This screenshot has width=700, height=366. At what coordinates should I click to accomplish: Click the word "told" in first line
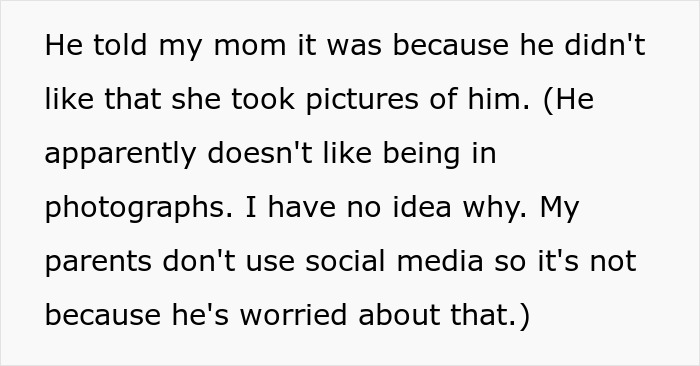click(x=120, y=45)
